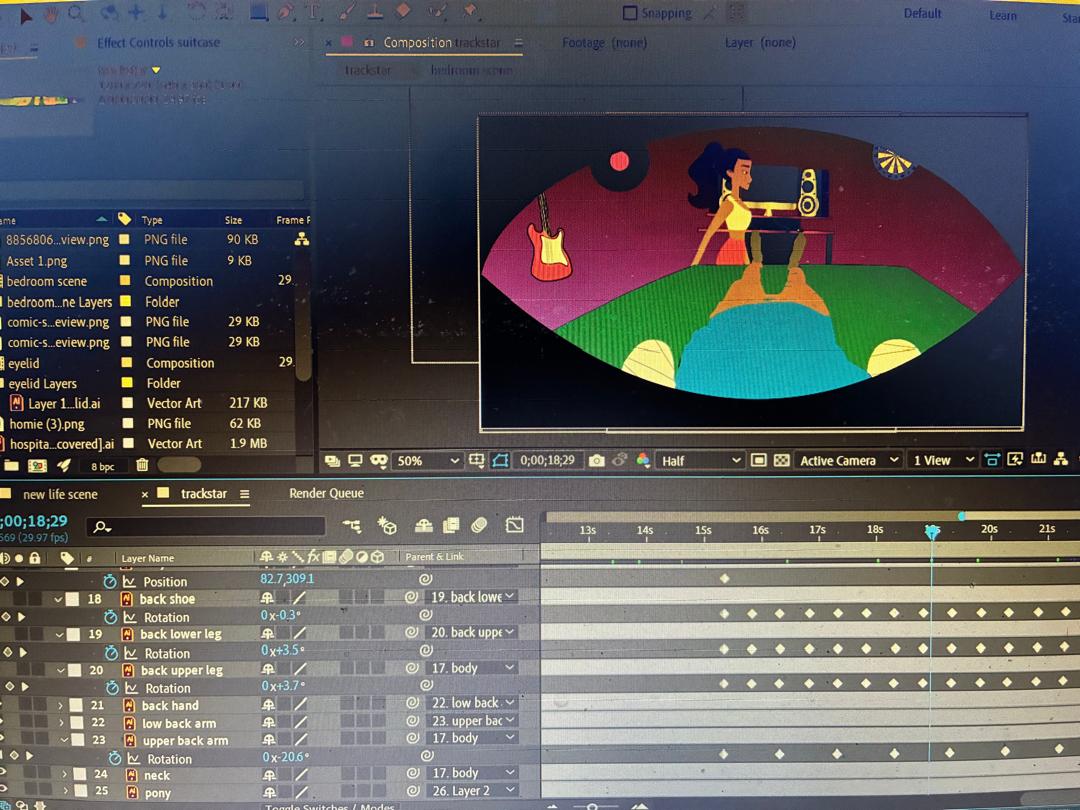Take a snapshot in the Composition panel
1080x810 pixels.
595,460
